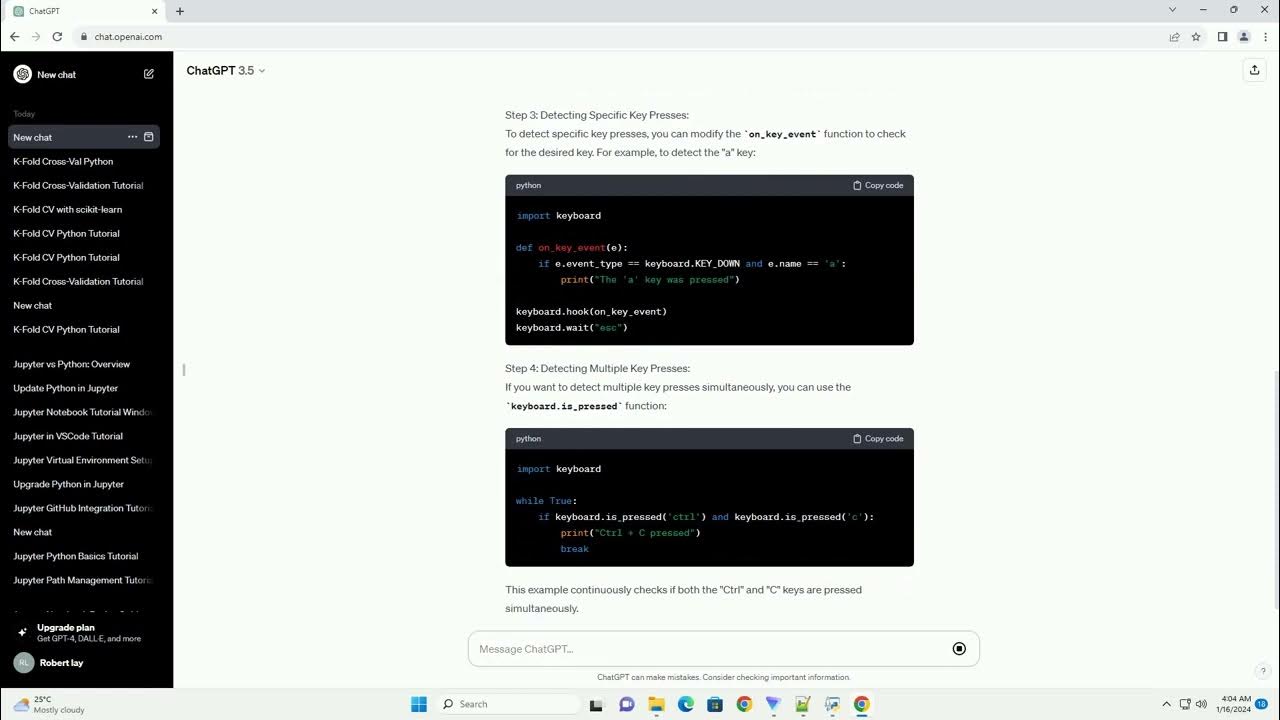Image resolution: width=1280 pixels, height=720 pixels.
Task: Close the ChatGPT browser tab
Action: click(x=154, y=11)
